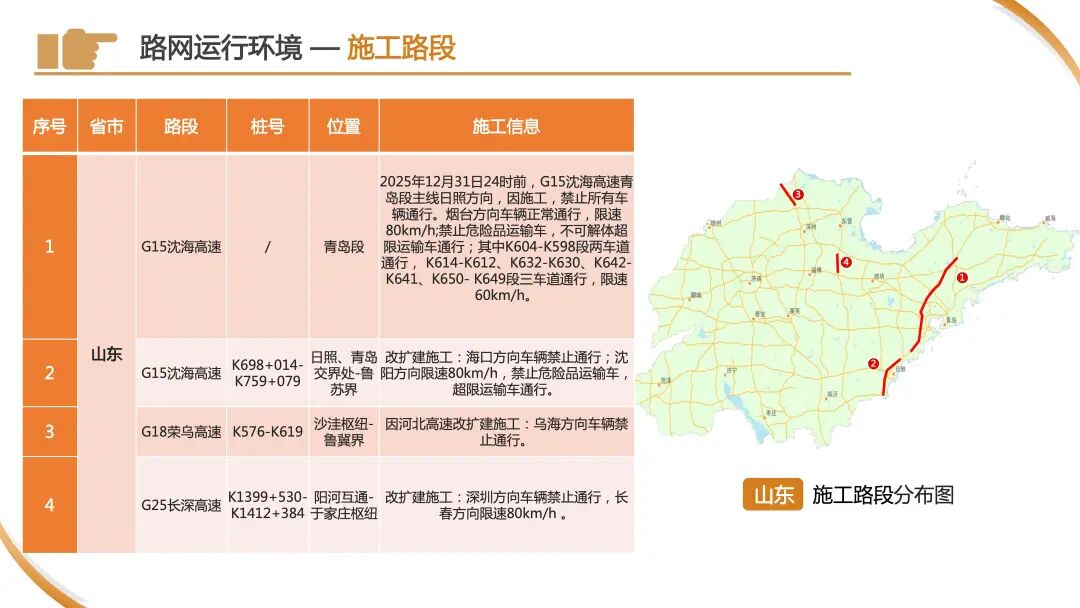Click the G25长深高速 cell
This screenshot has height=608, width=1080.
(181, 505)
